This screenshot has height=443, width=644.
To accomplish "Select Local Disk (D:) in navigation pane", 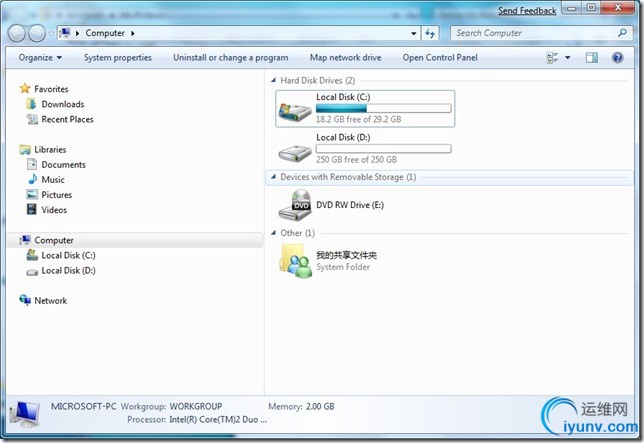I will pos(68,271).
